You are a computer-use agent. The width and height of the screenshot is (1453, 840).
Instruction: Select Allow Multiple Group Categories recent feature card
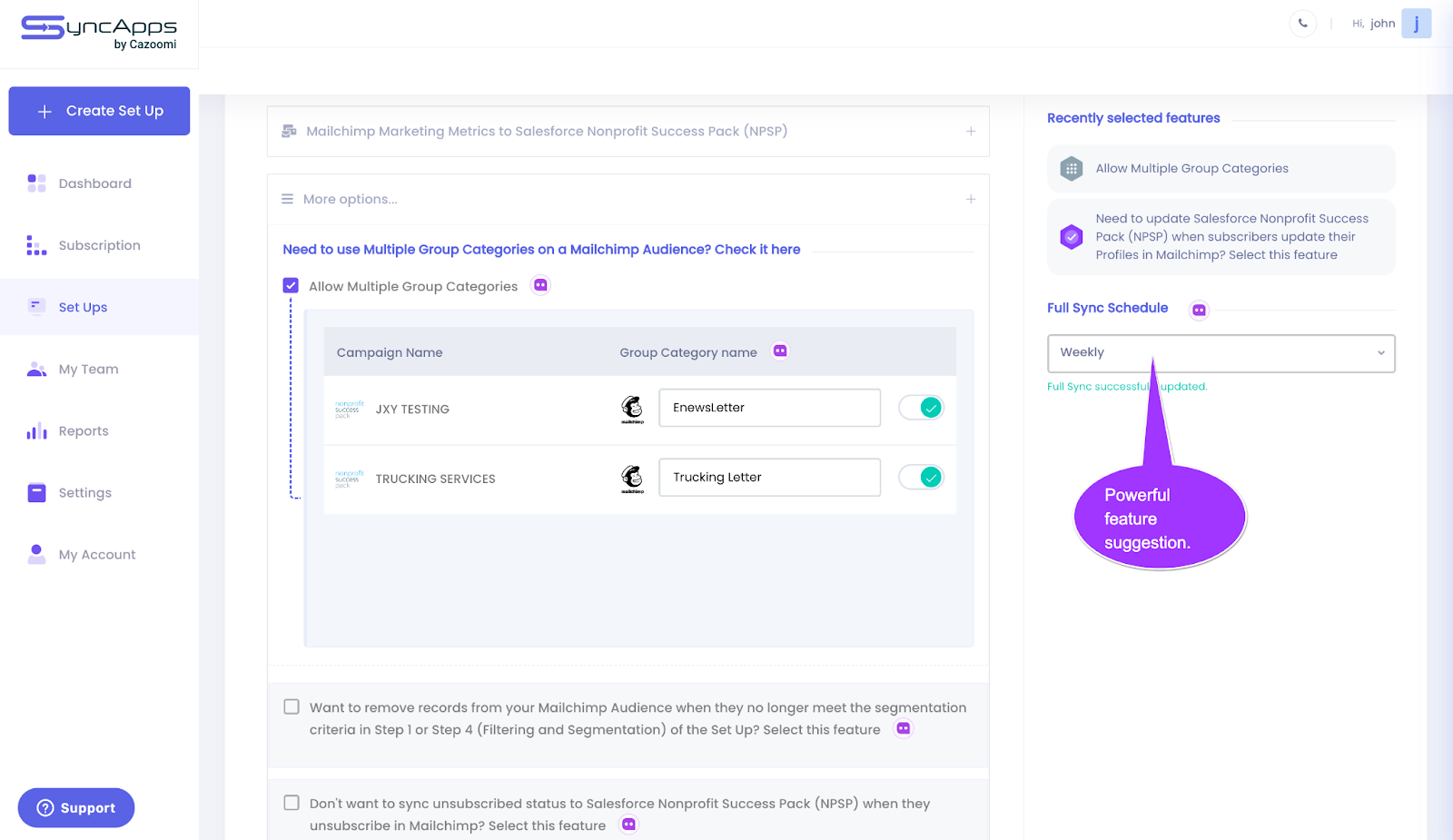pos(1221,168)
